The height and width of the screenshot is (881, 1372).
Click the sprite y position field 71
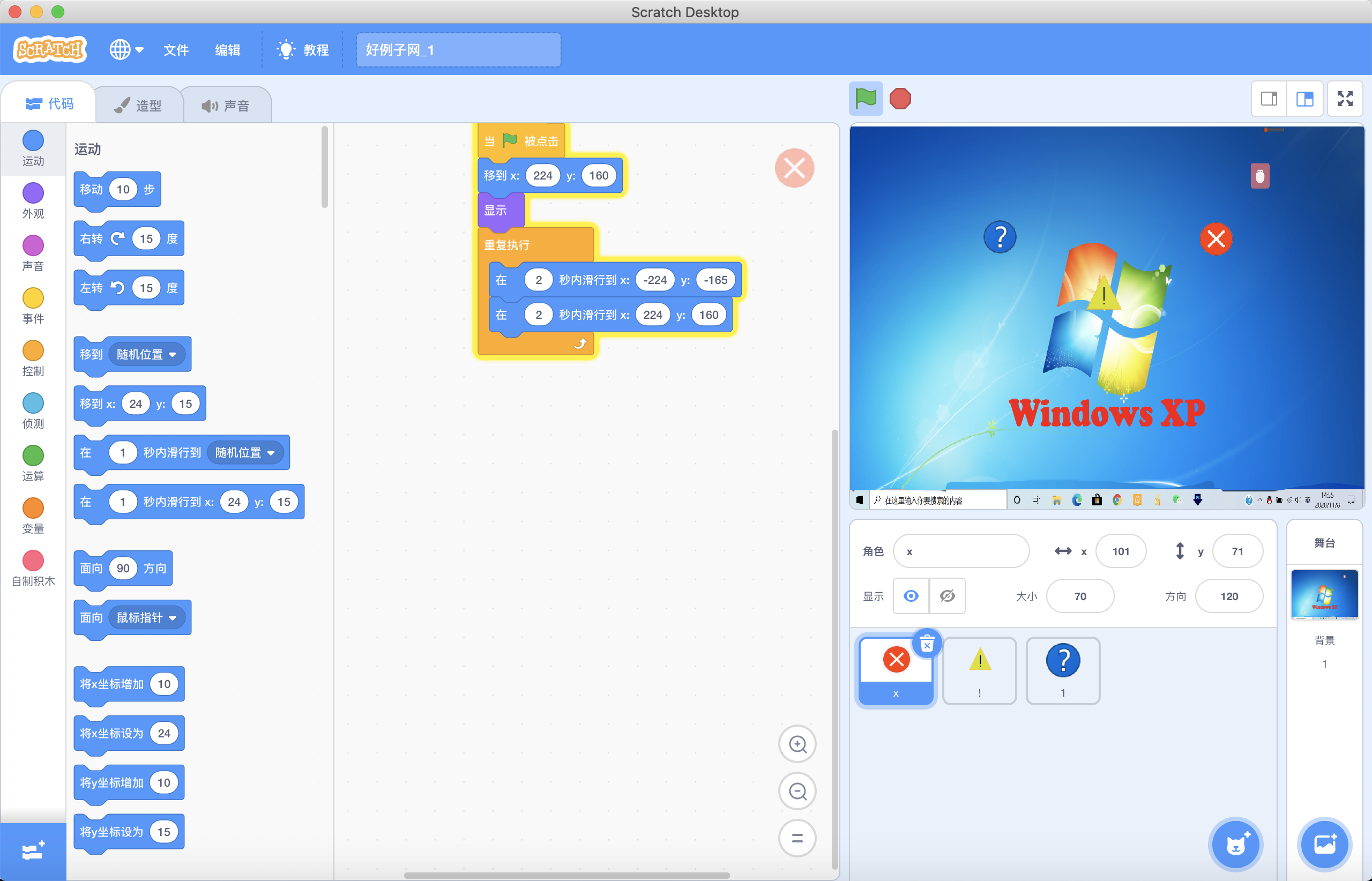1237,551
